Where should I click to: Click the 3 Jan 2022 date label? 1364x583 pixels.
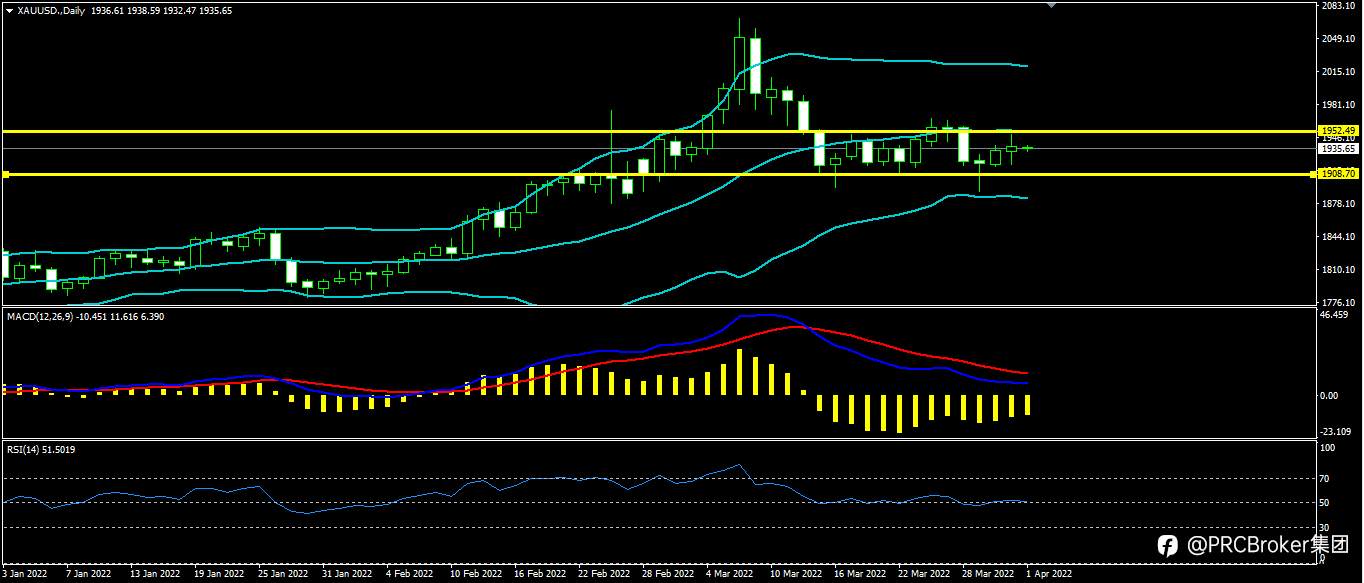pos(24,575)
